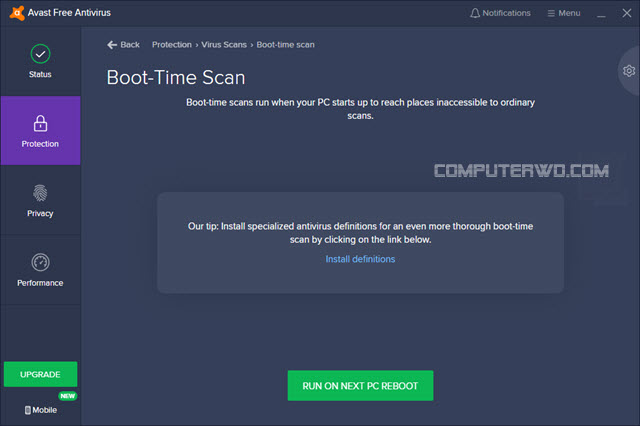Click Protection in the breadcrumb
This screenshot has height=427, width=640.
(x=171, y=44)
